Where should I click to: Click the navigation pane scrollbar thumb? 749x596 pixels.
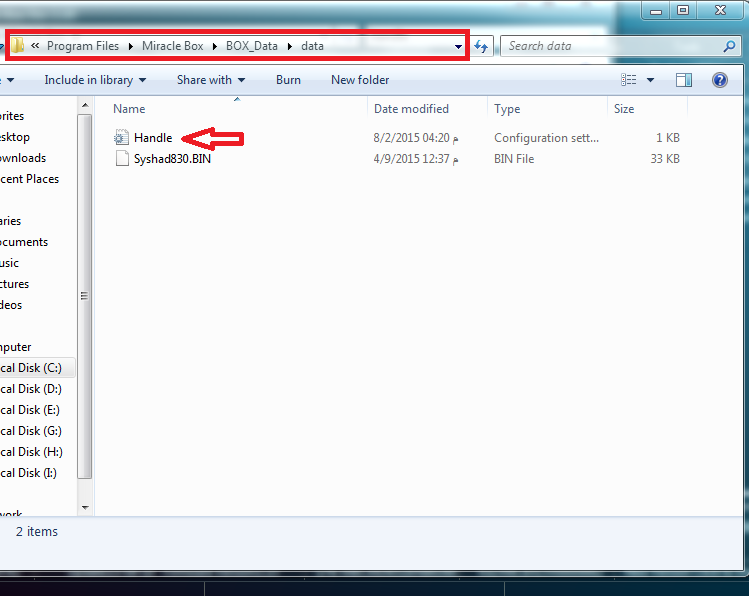tap(85, 296)
